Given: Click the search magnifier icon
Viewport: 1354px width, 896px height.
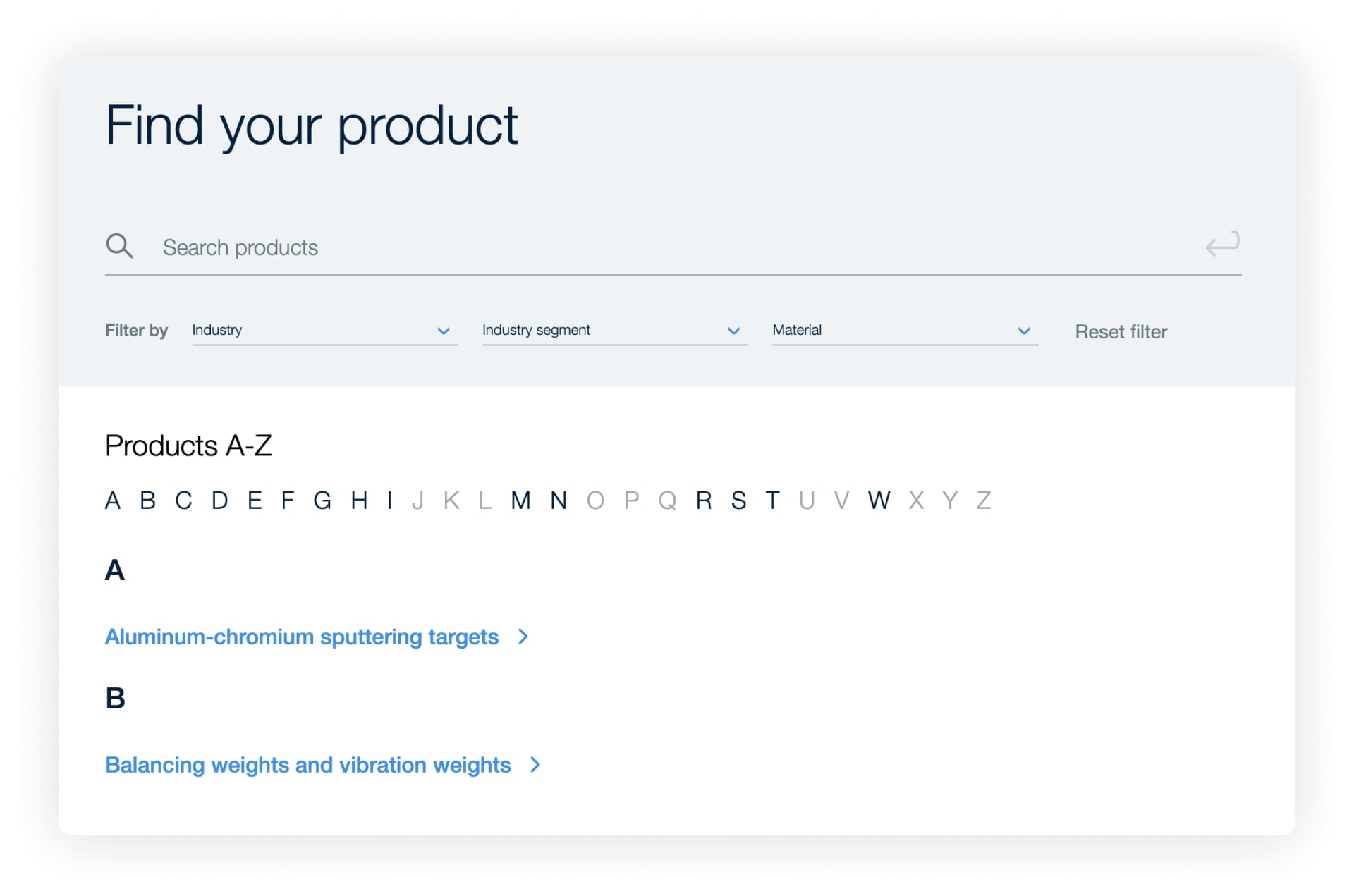Looking at the screenshot, I should click(120, 246).
